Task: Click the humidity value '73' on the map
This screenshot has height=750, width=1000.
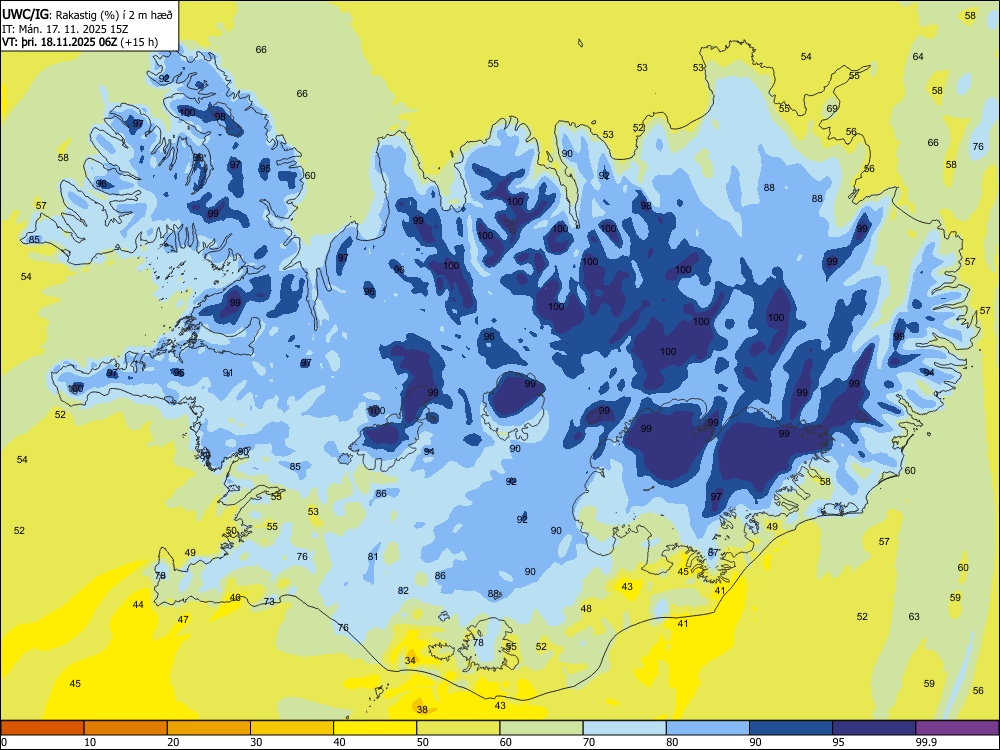Action: coord(269,601)
